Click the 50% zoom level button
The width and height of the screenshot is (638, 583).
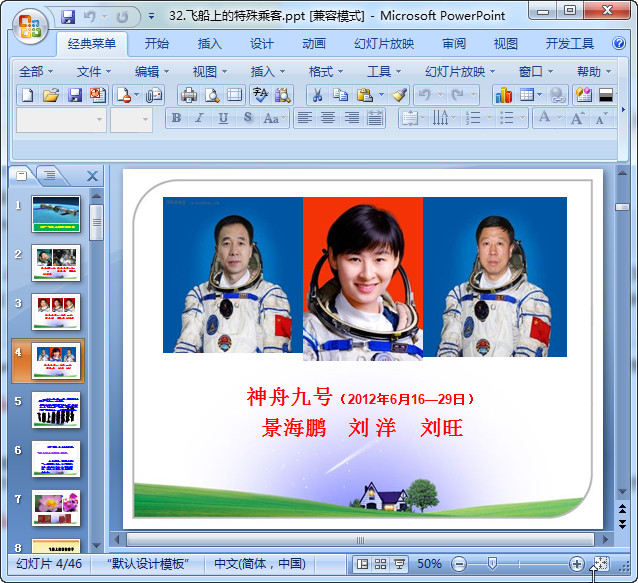point(429,564)
